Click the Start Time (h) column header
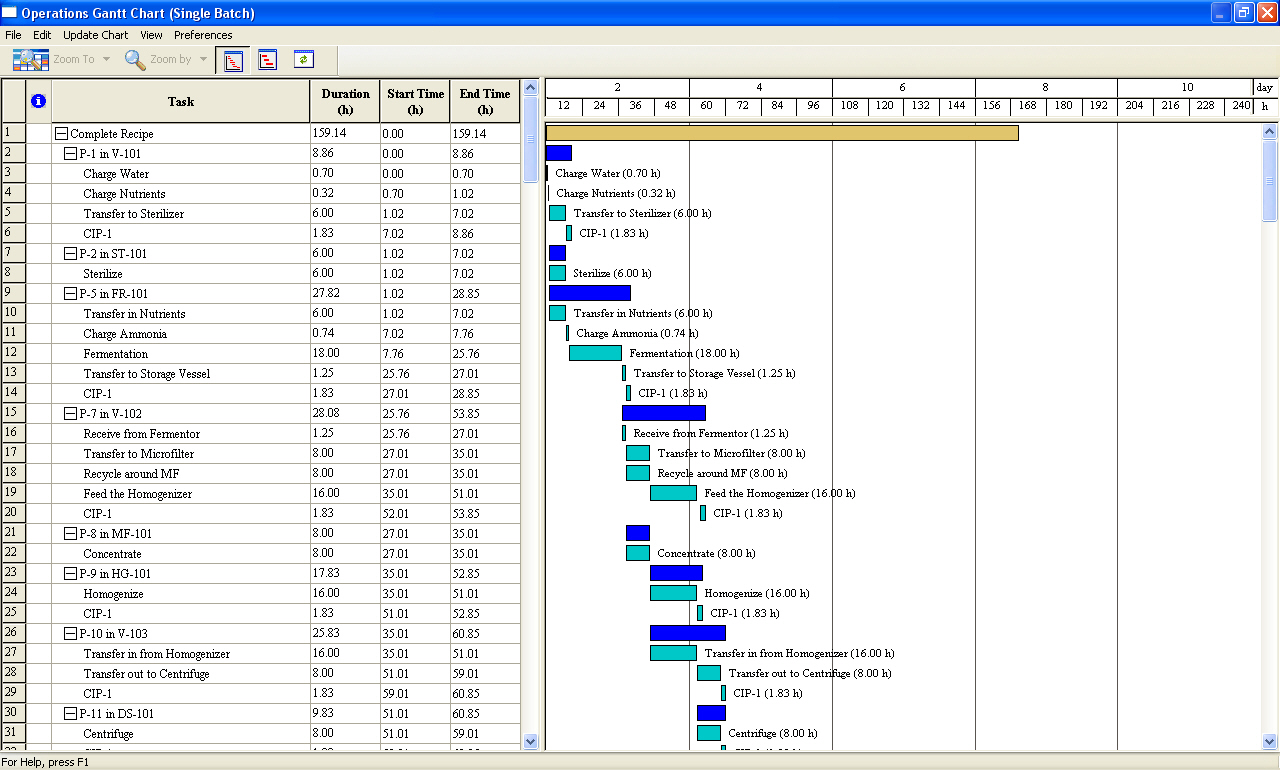Viewport: 1280px width, 770px height. pos(415,101)
